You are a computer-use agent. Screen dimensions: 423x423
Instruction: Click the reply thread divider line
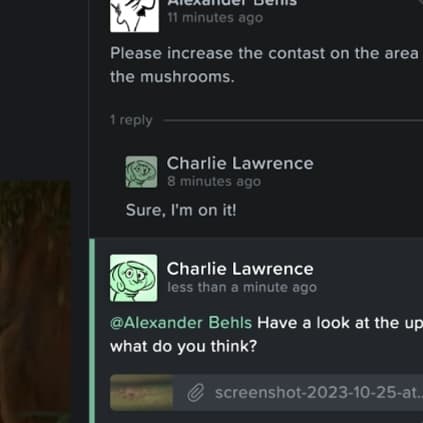pyautogui.click(x=293, y=120)
